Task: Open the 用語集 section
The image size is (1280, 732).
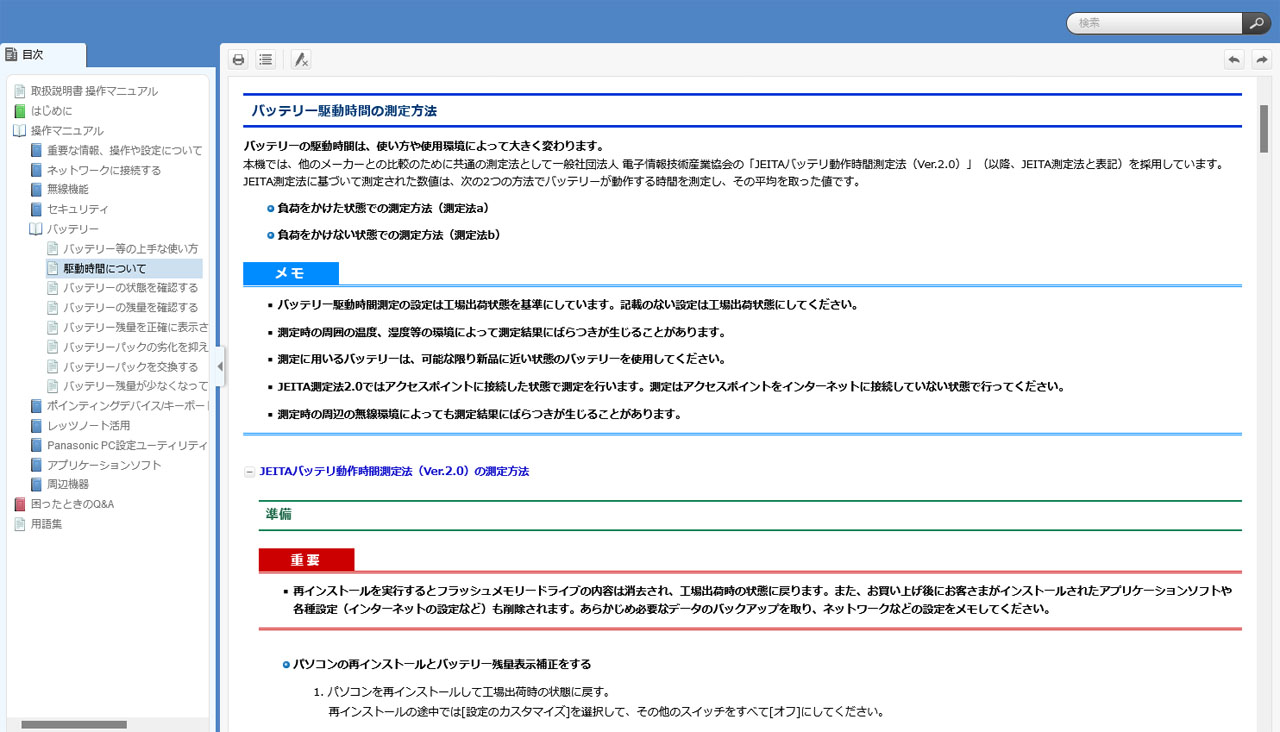Action: pos(46,523)
